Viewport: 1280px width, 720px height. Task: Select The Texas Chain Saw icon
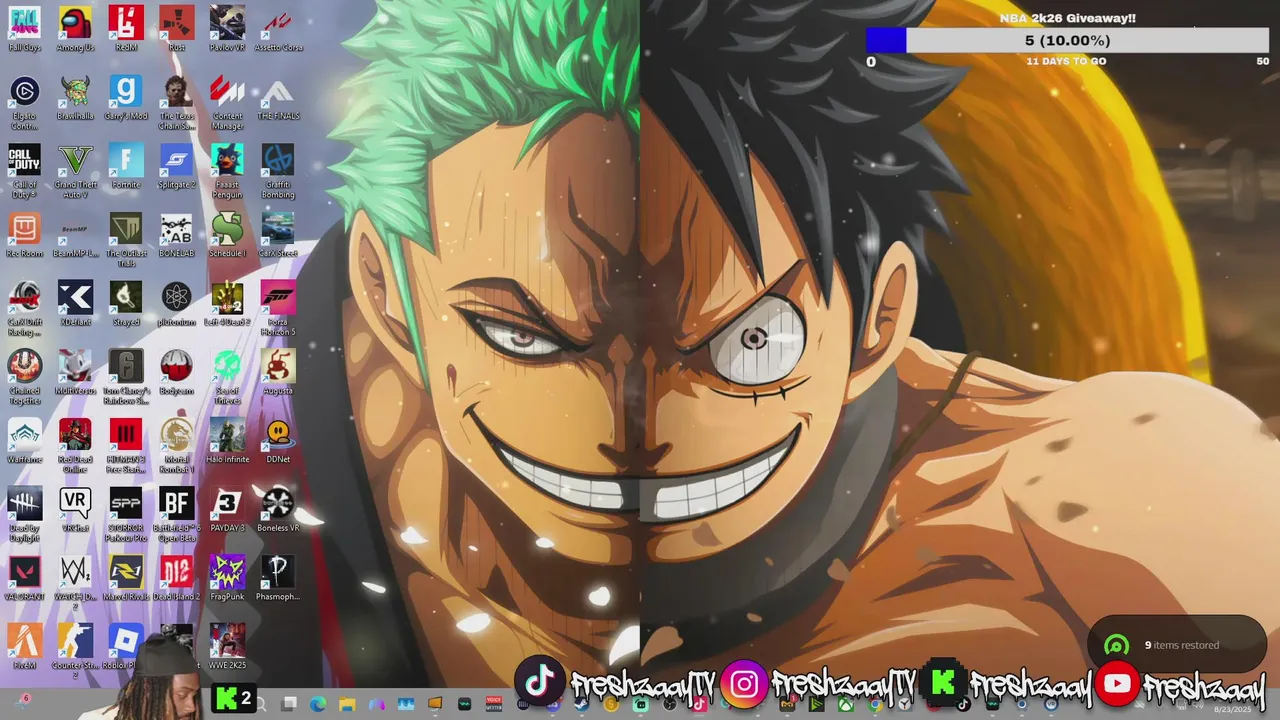click(x=177, y=102)
